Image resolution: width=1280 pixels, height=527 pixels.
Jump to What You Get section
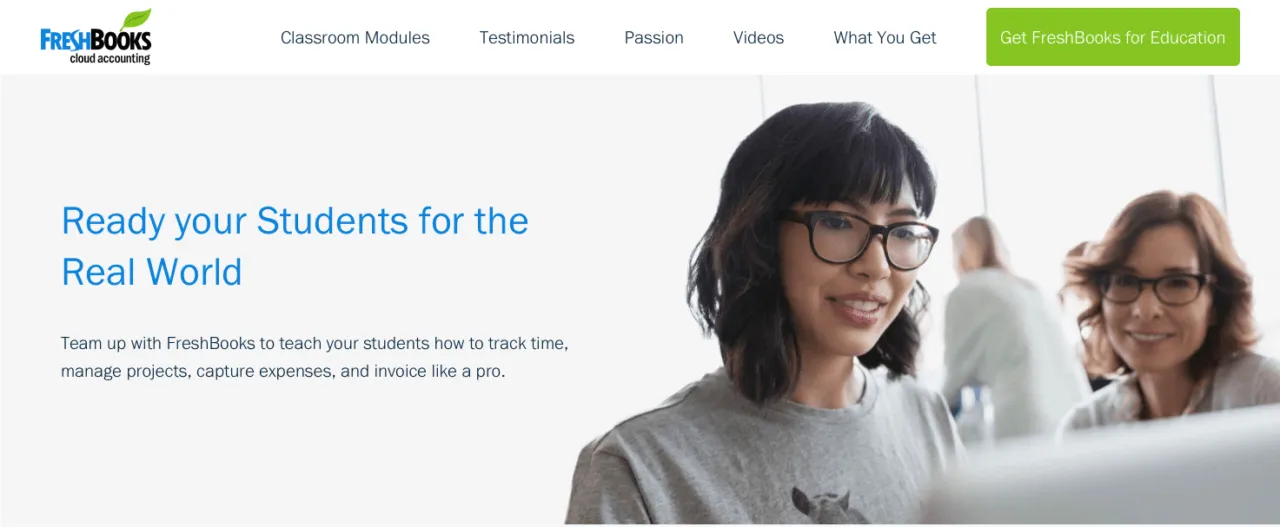885,38
